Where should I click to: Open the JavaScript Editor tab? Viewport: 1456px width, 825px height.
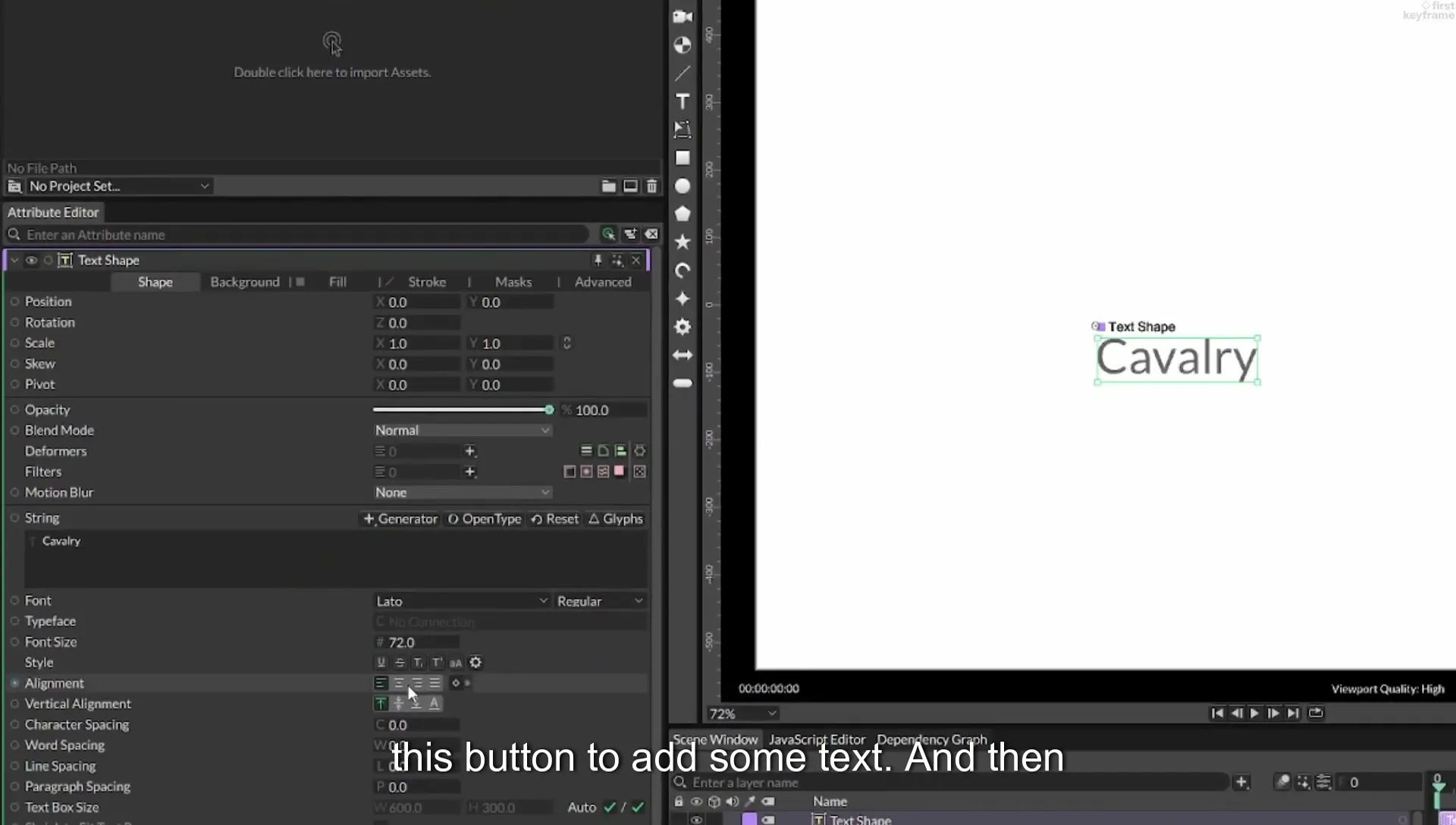817,739
